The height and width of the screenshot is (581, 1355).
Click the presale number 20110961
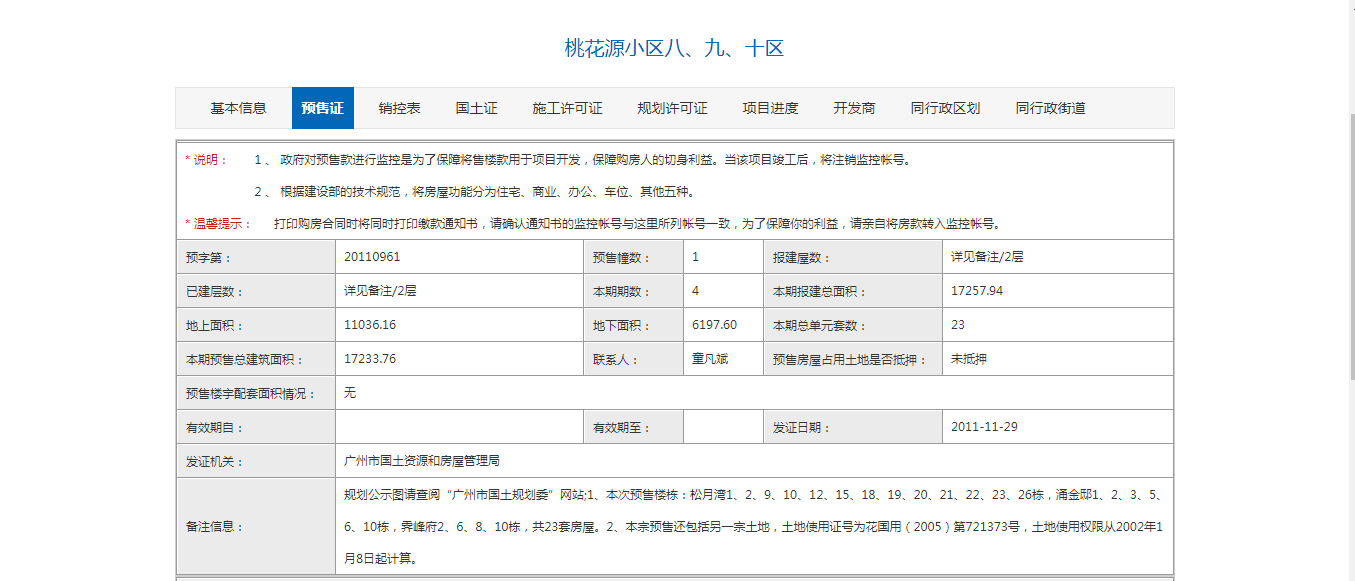[x=372, y=257]
